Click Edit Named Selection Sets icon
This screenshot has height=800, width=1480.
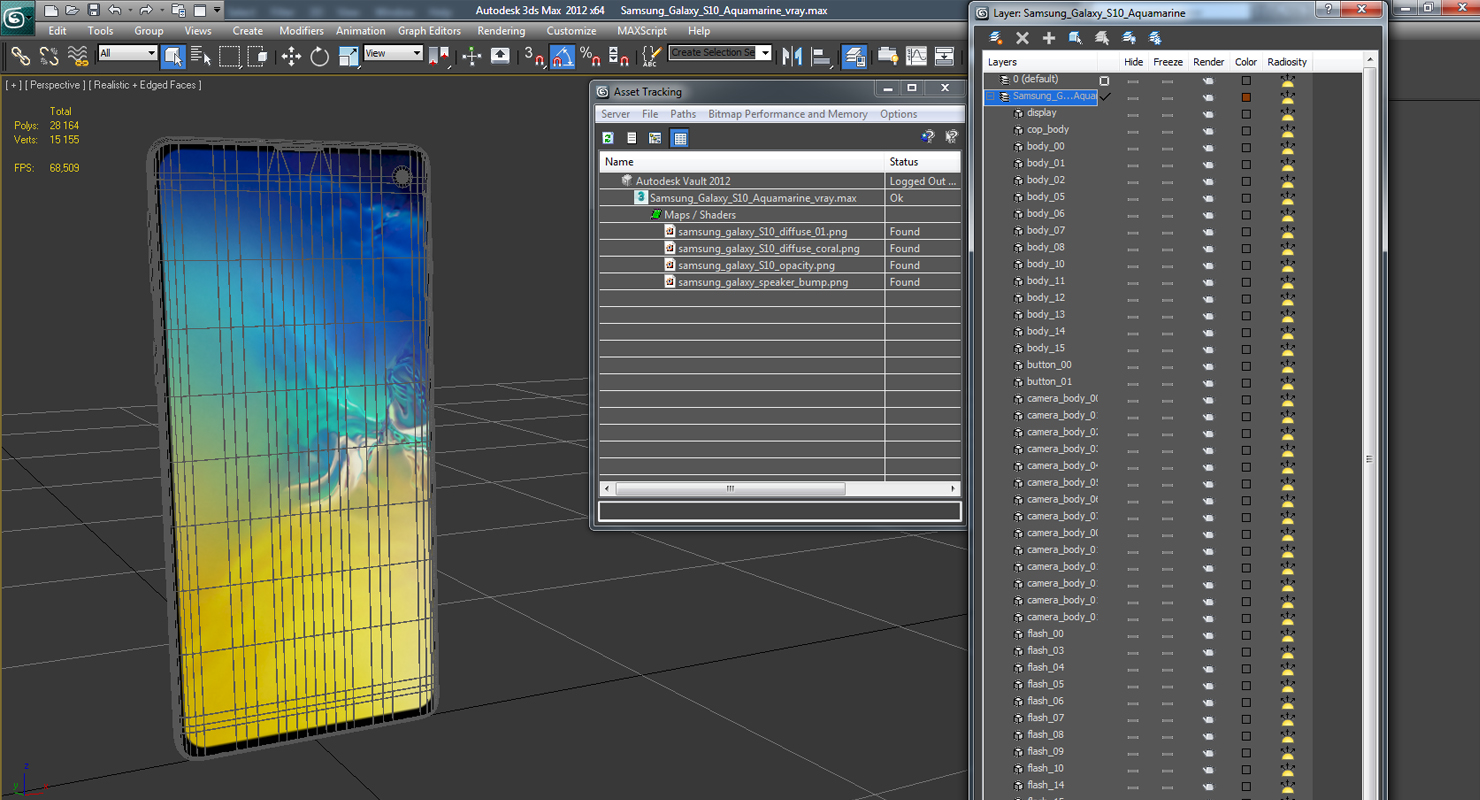[x=651, y=56]
